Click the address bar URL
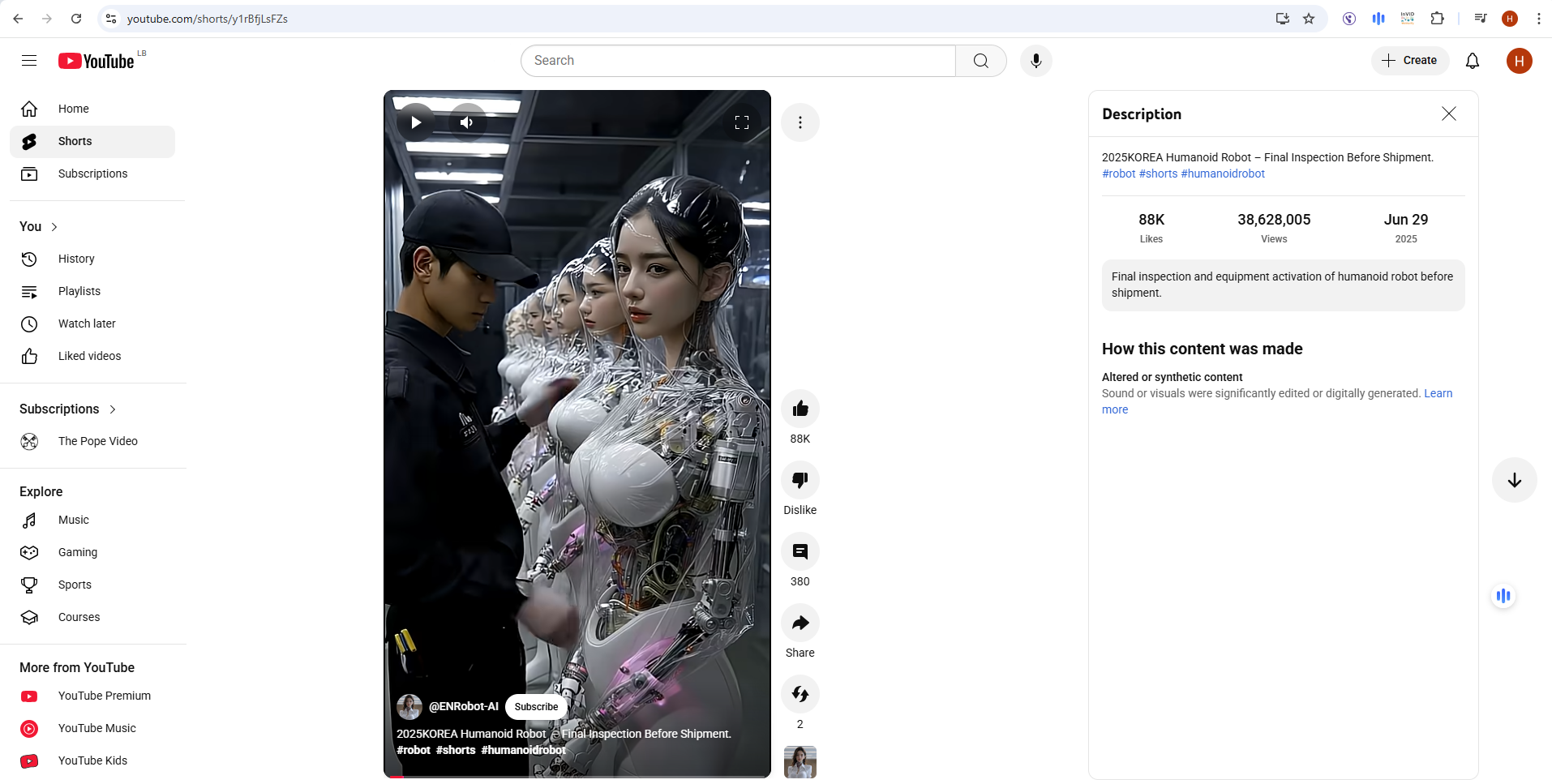 point(207,19)
